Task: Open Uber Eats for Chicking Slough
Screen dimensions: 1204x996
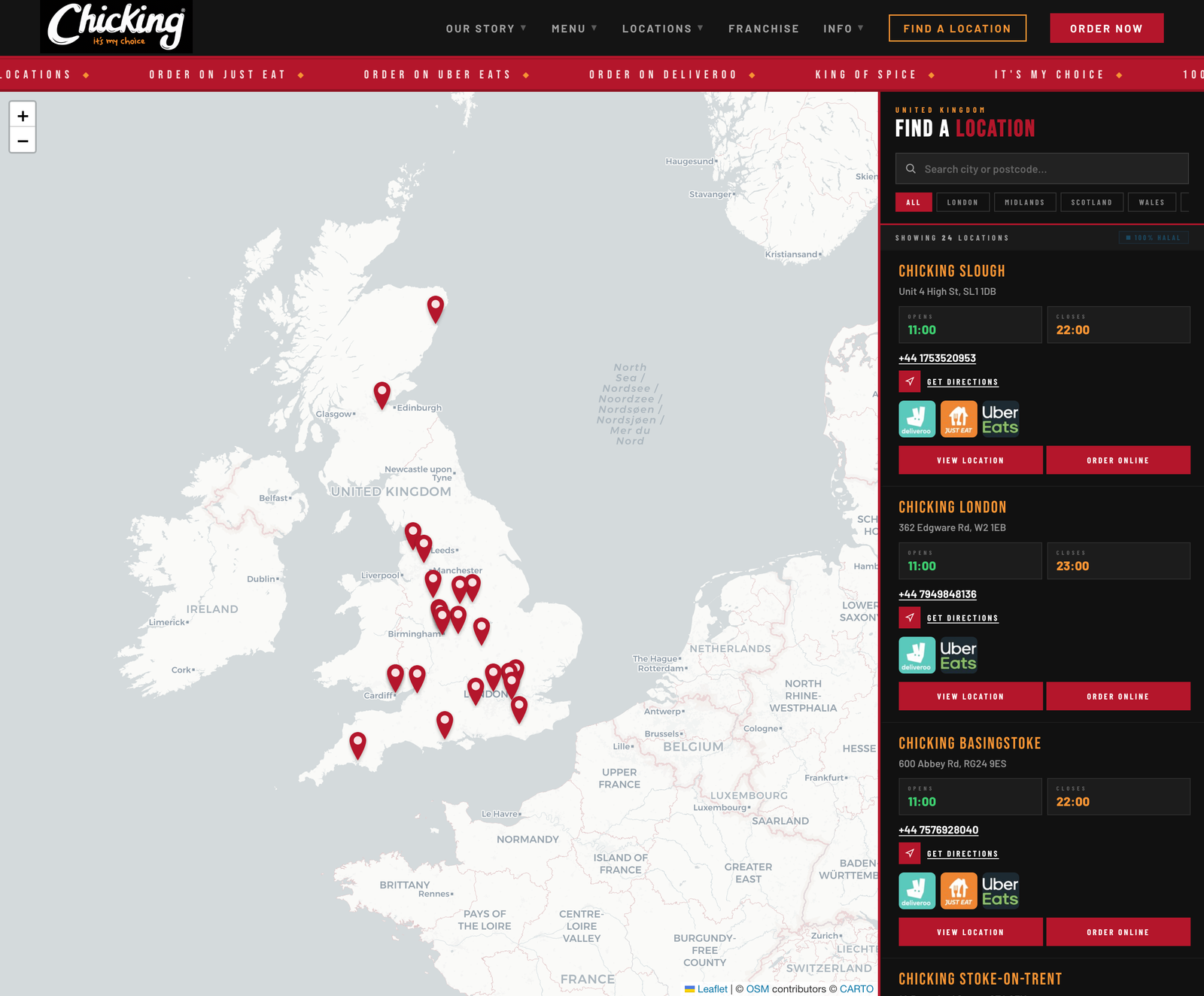Action: [1000, 419]
